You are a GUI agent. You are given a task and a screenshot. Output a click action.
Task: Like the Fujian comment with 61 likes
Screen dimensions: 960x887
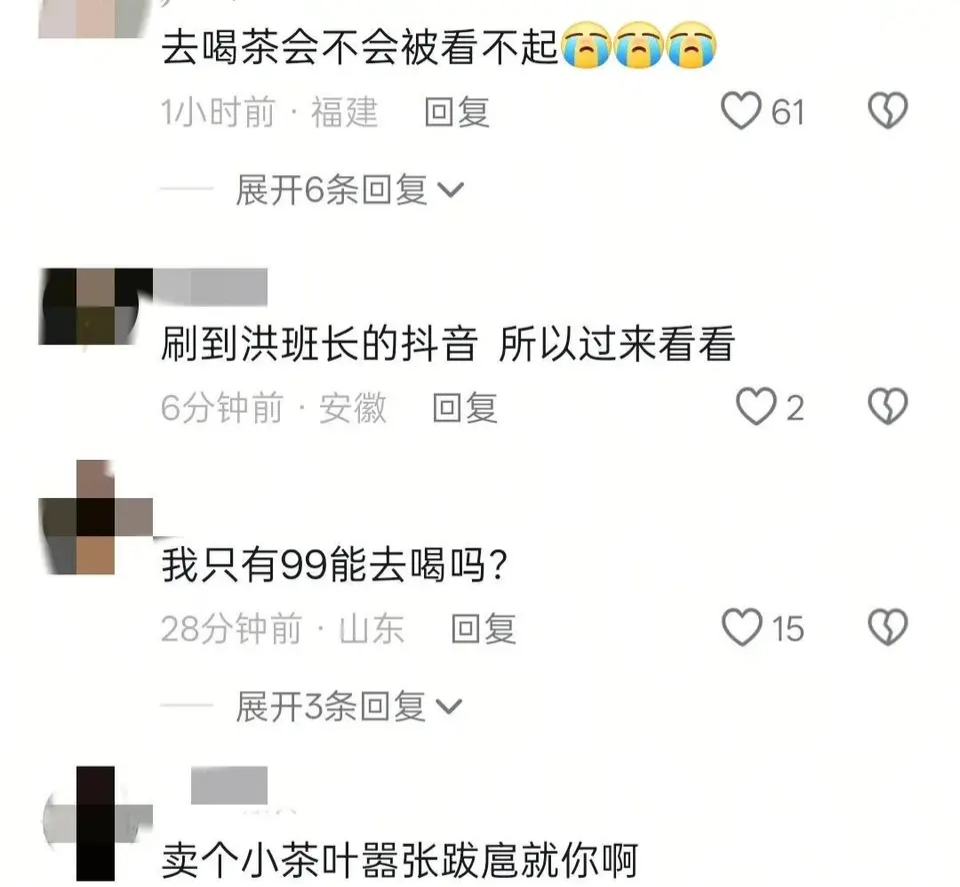pos(741,111)
